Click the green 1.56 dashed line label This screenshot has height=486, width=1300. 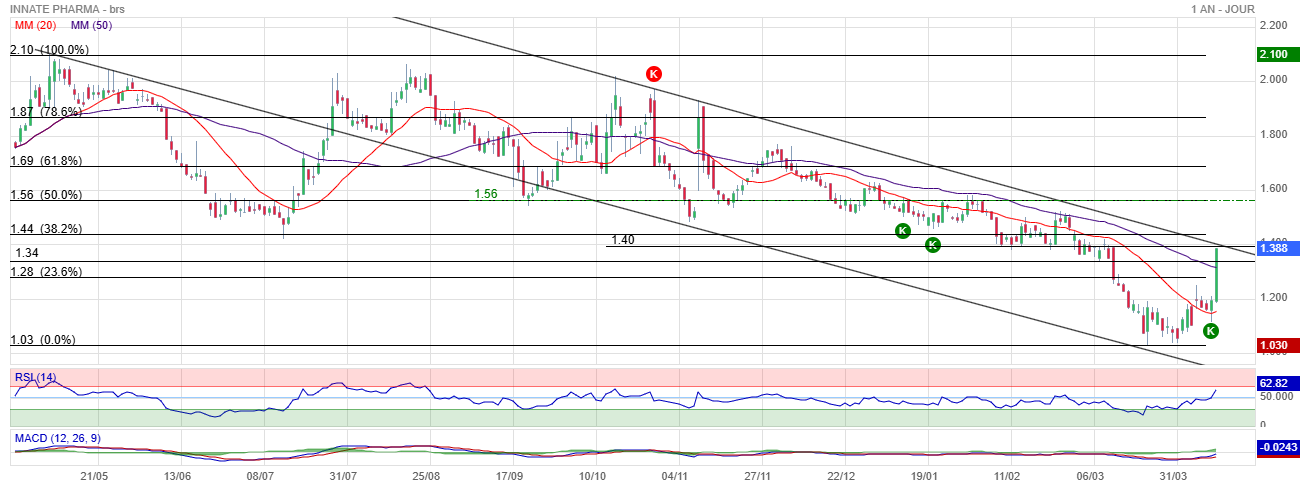486,194
